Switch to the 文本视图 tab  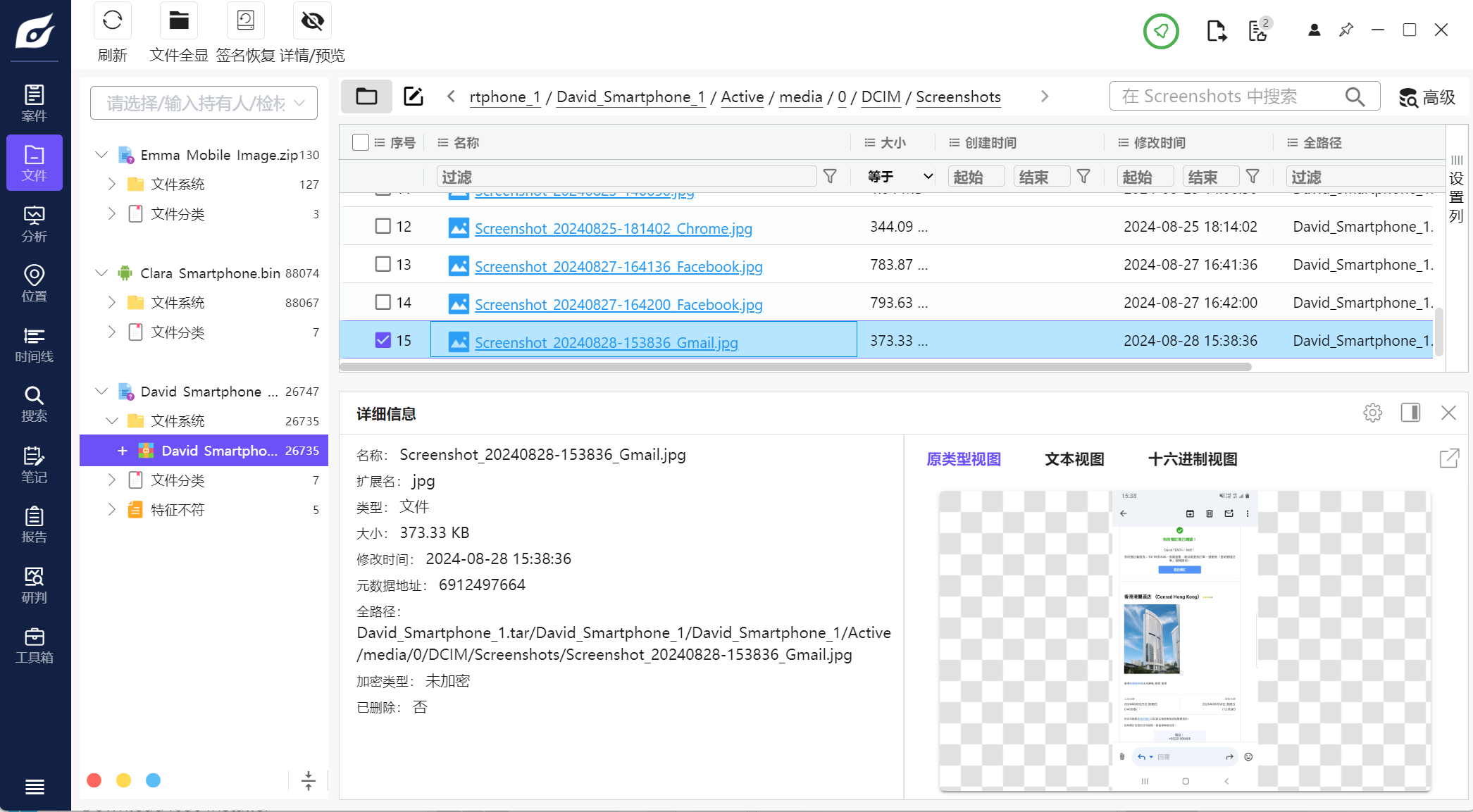click(1074, 459)
